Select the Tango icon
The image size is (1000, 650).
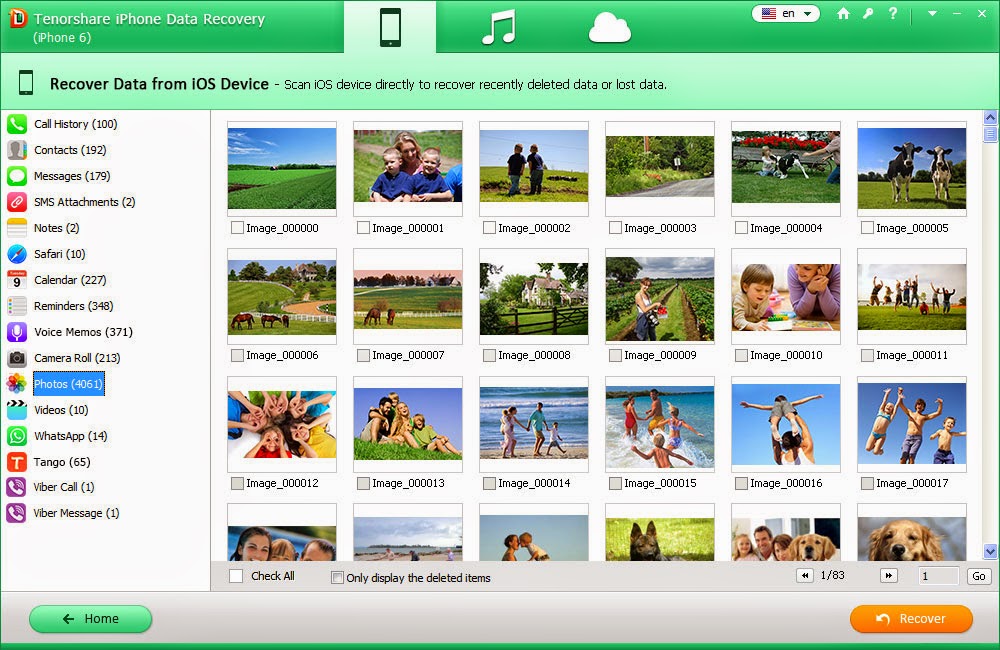(x=17, y=462)
